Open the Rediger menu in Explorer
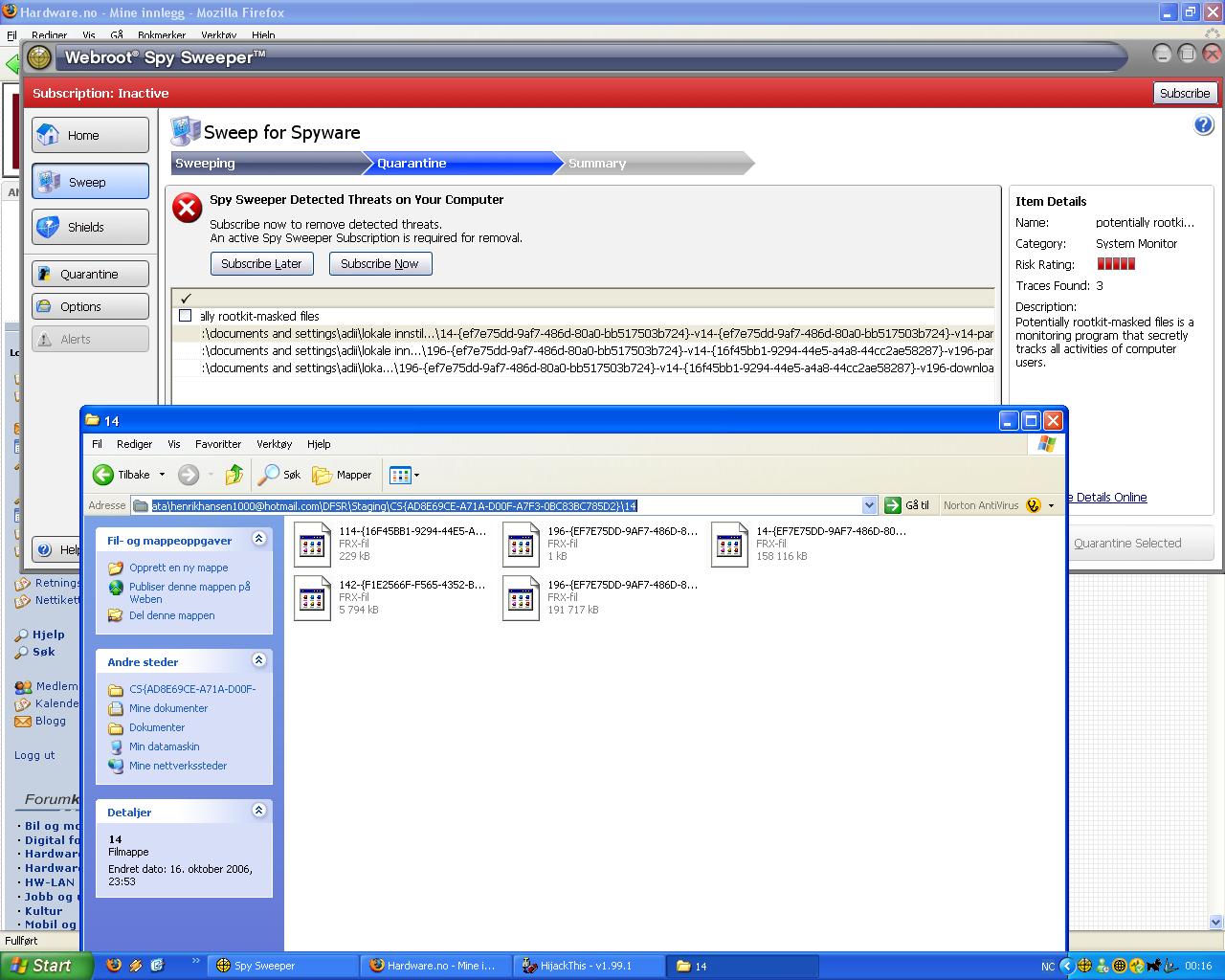Image resolution: width=1225 pixels, height=980 pixels. pyautogui.click(x=134, y=444)
